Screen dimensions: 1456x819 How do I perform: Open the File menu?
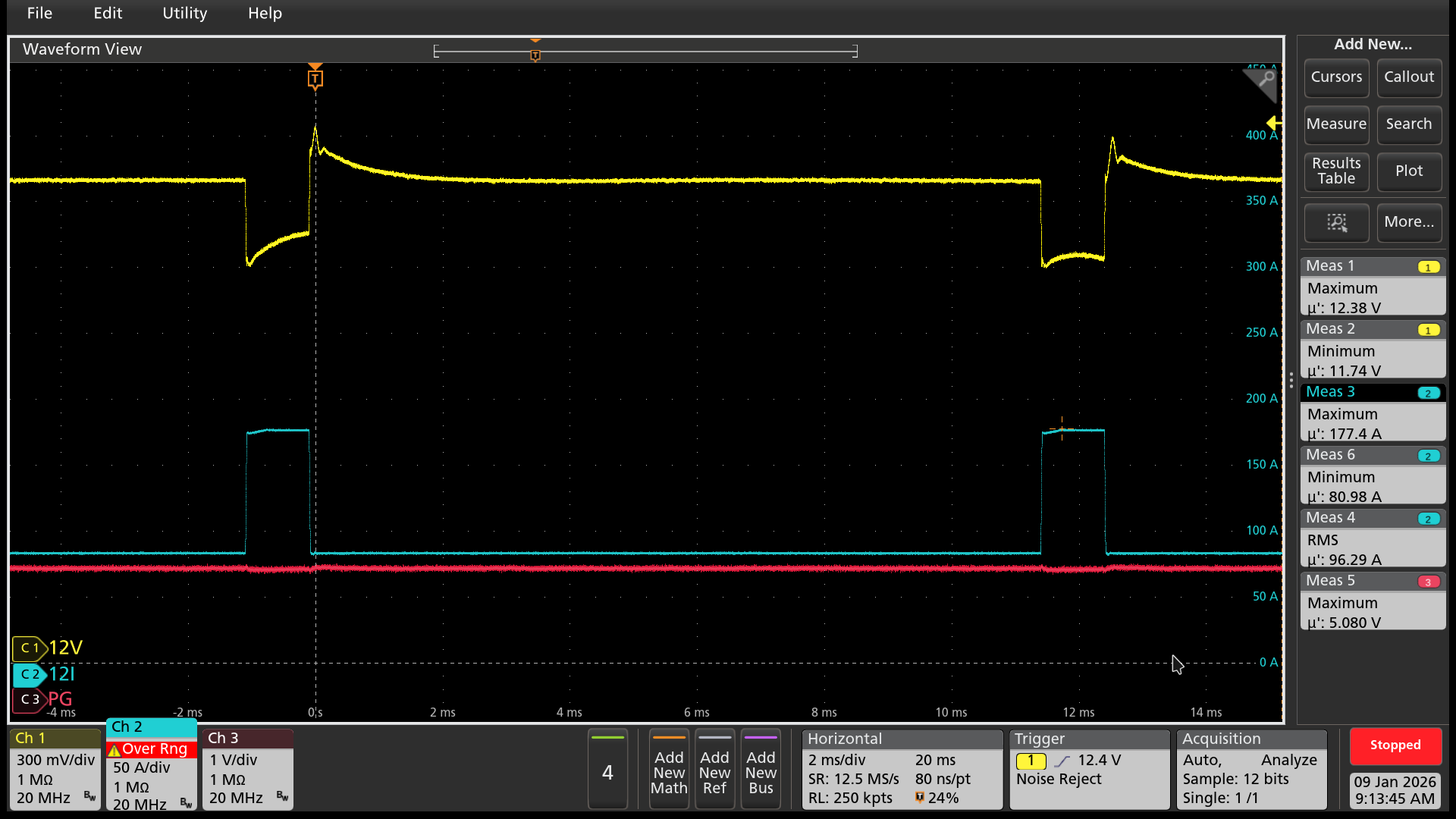[39, 14]
